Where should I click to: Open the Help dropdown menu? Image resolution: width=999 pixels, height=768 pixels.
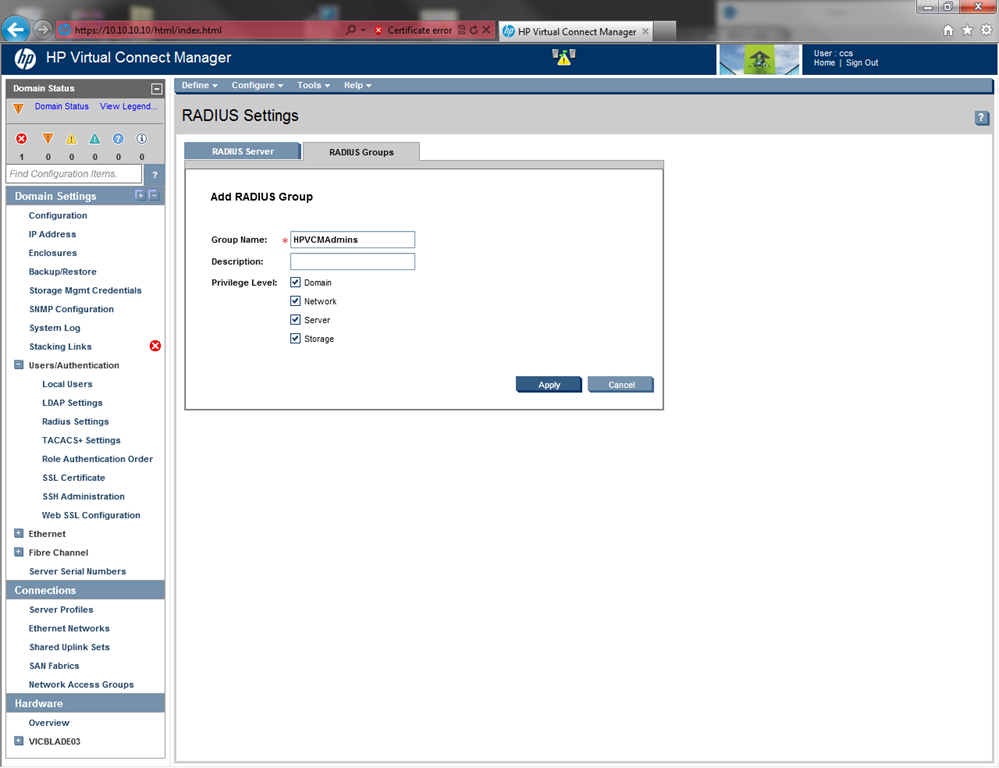357,85
